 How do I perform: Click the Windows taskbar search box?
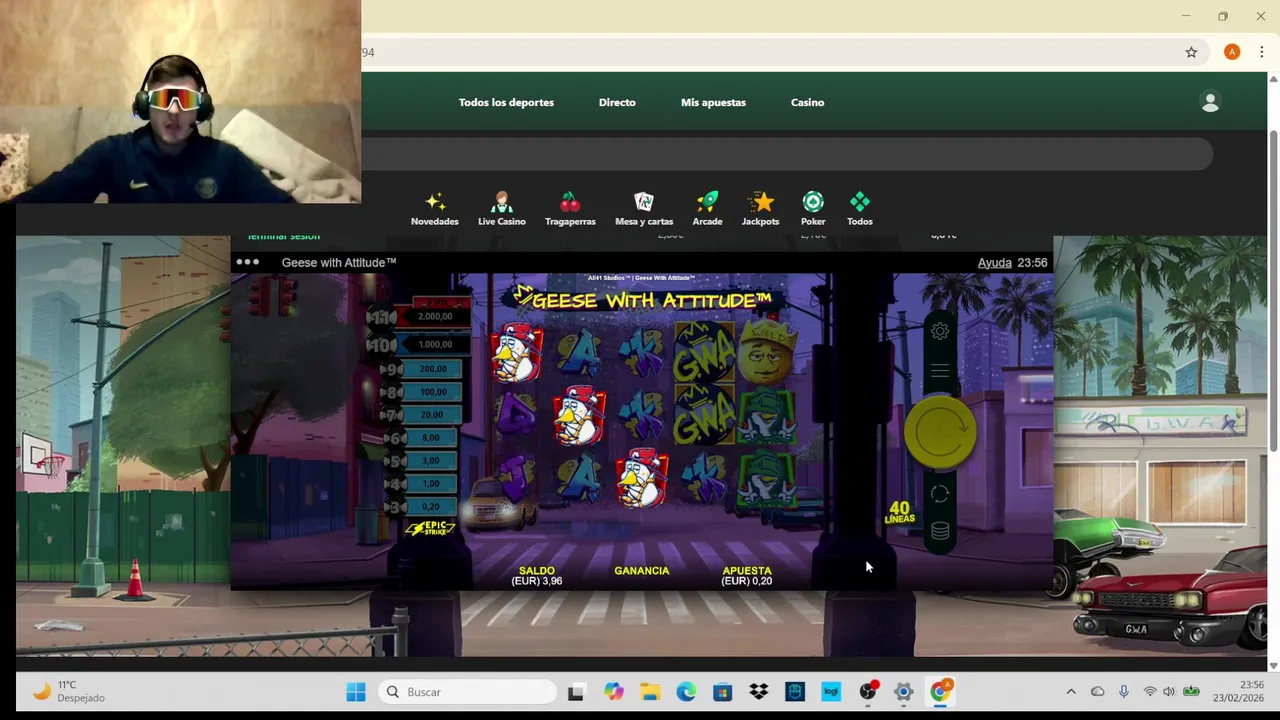coord(467,692)
